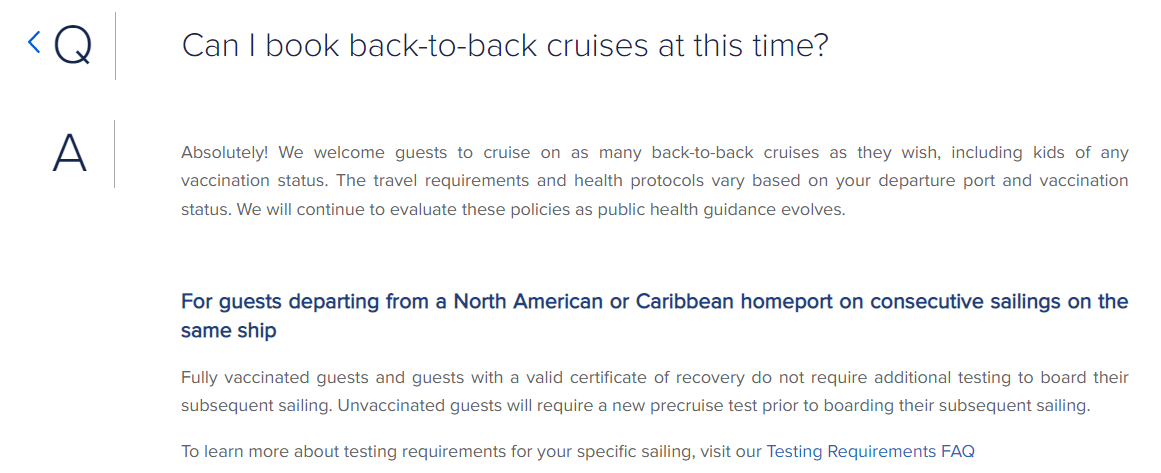Click the vertical divider beside the Q
Screen dimensions: 1161x473
tap(116, 45)
